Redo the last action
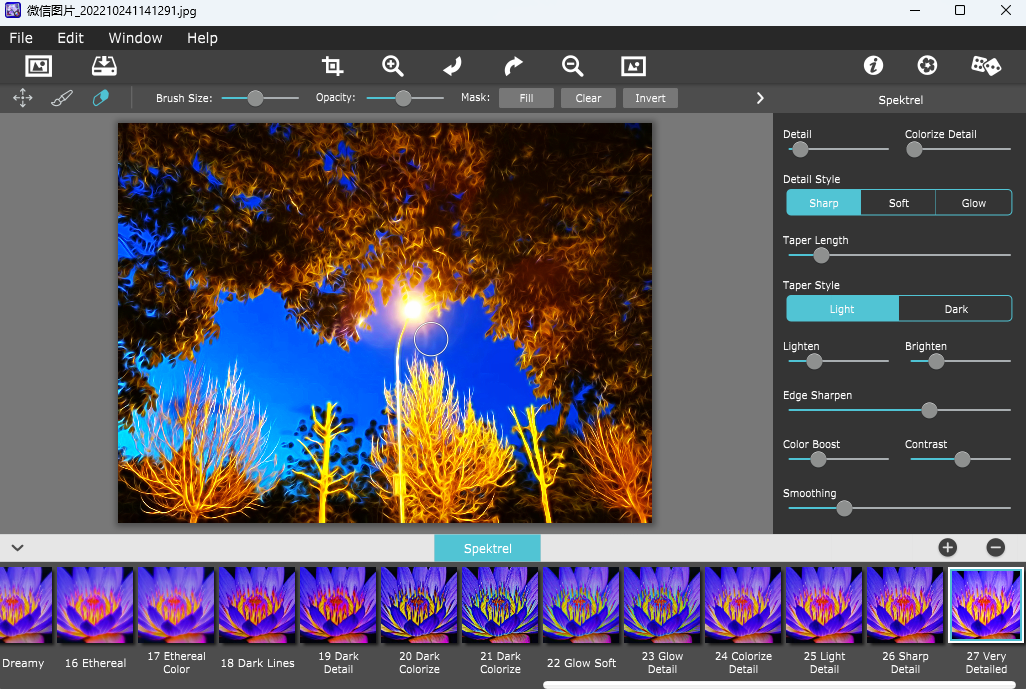 tap(513, 66)
